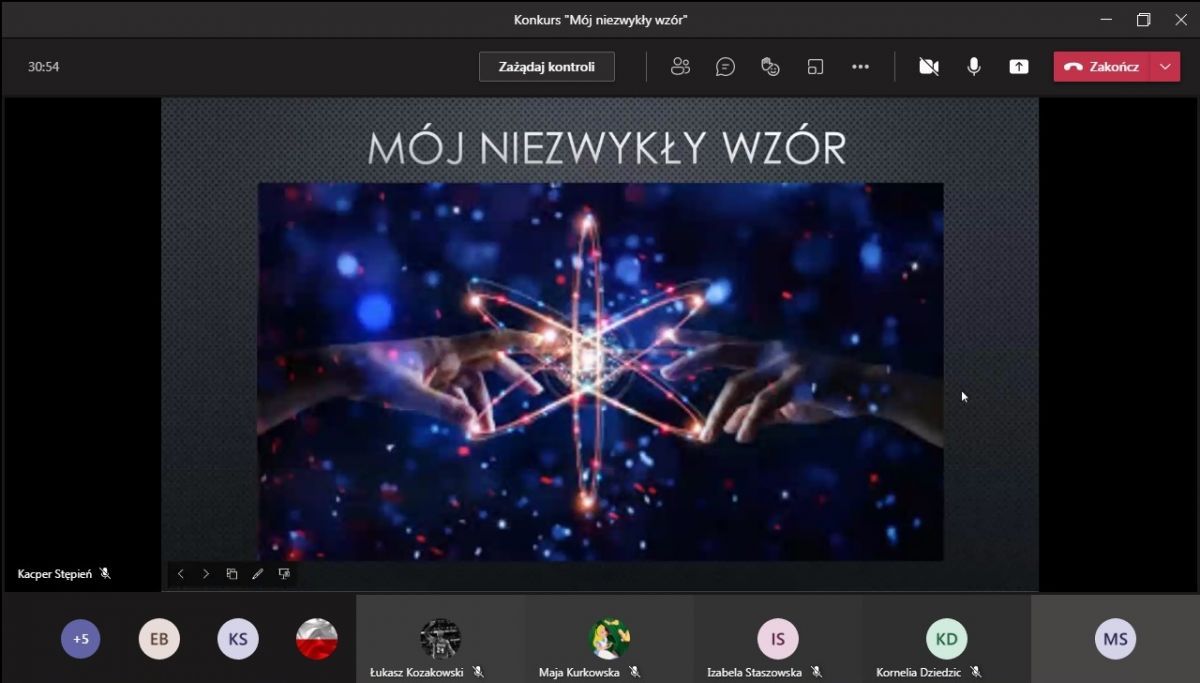Expand the dropdown arrow beside Zakończ
Image resolution: width=1200 pixels, height=683 pixels.
(x=1165, y=67)
